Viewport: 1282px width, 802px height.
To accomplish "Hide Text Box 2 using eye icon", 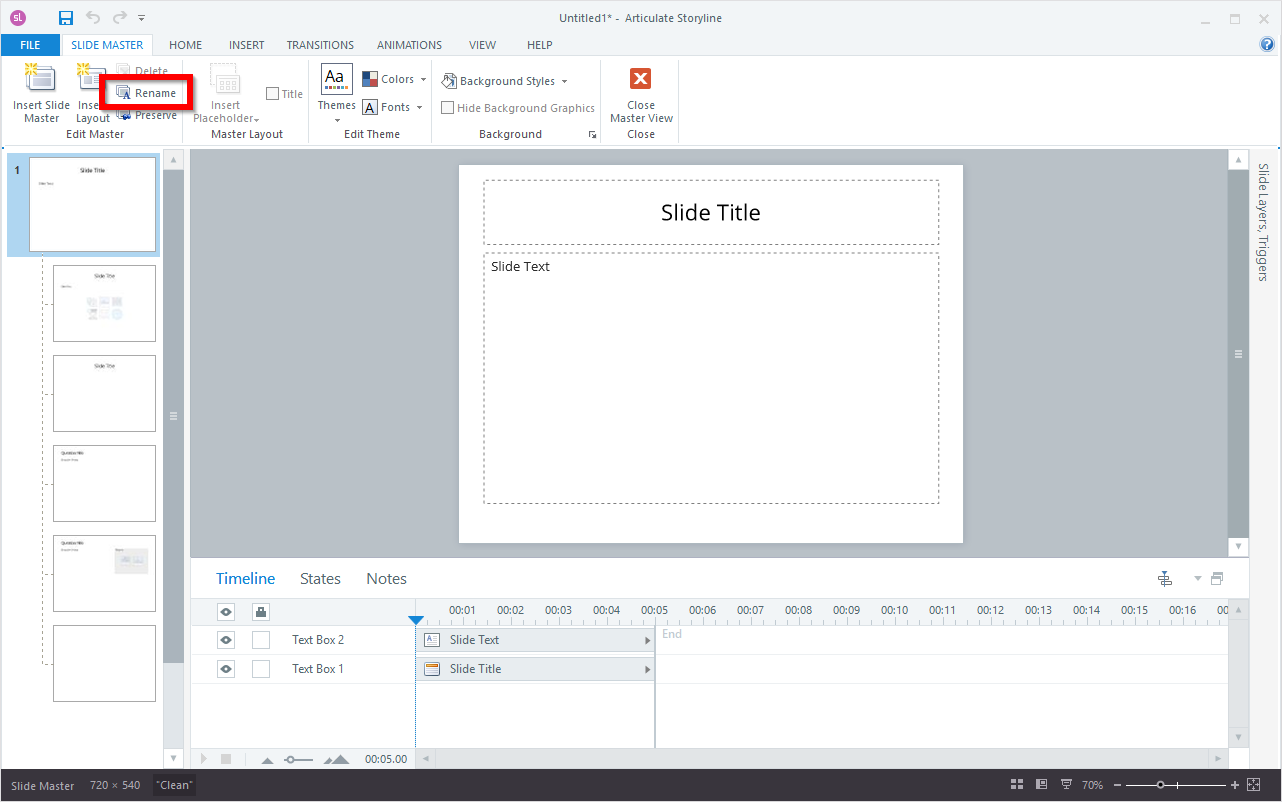I will click(226, 640).
